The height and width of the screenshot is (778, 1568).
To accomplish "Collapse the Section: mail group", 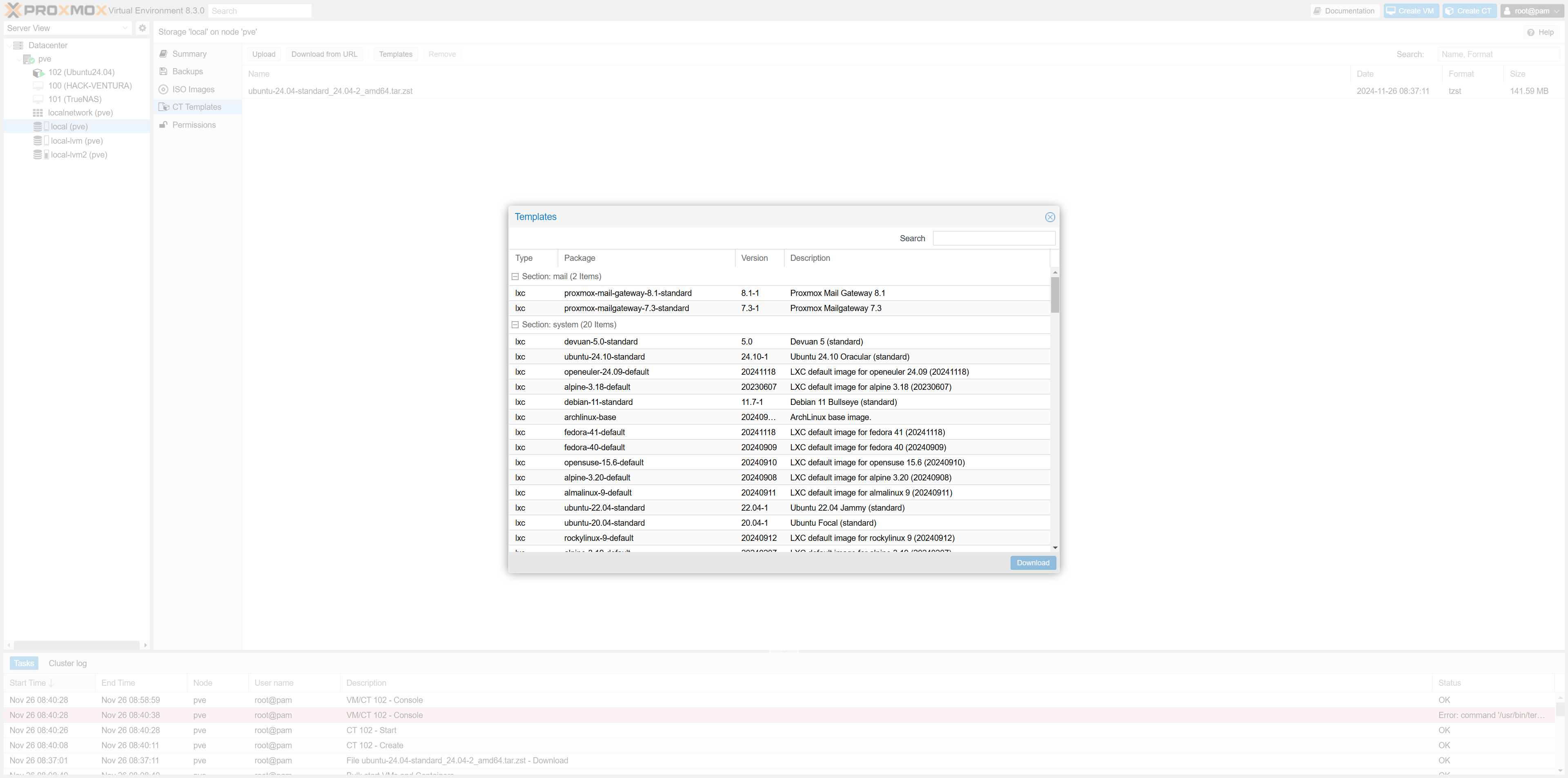I will point(515,277).
